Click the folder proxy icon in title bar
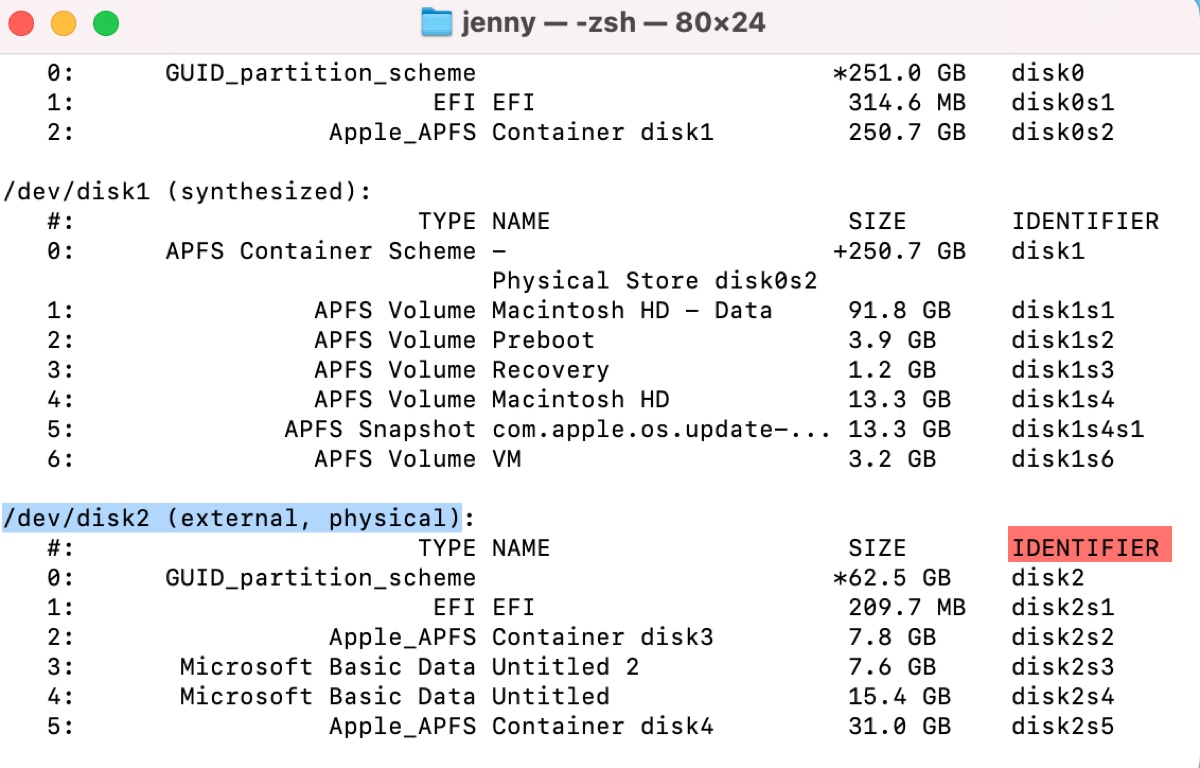 [x=437, y=22]
